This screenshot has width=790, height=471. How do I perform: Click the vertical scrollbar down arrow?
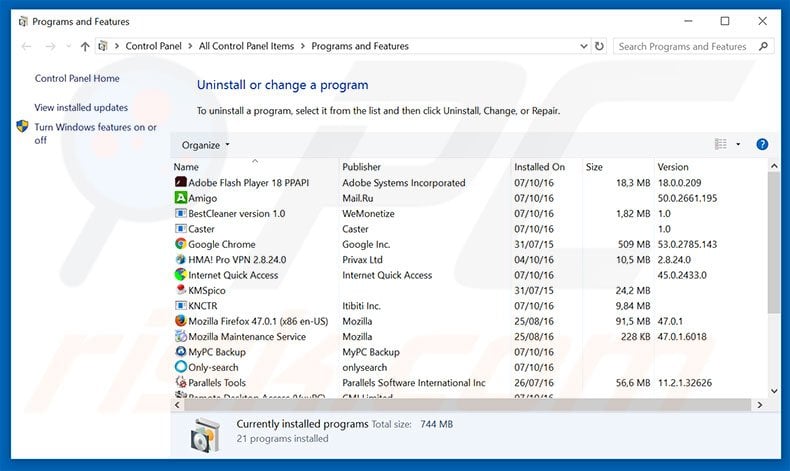pyautogui.click(x=774, y=391)
